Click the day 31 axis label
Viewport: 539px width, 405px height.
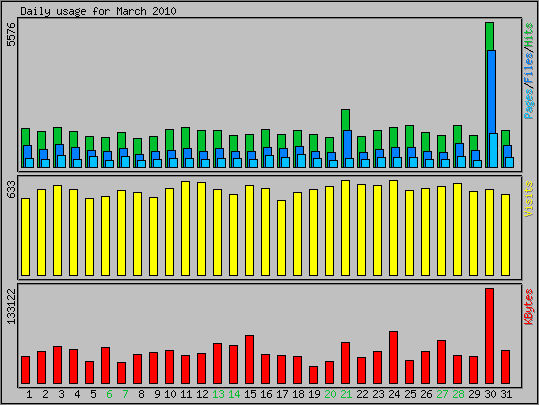pyautogui.click(x=506, y=394)
